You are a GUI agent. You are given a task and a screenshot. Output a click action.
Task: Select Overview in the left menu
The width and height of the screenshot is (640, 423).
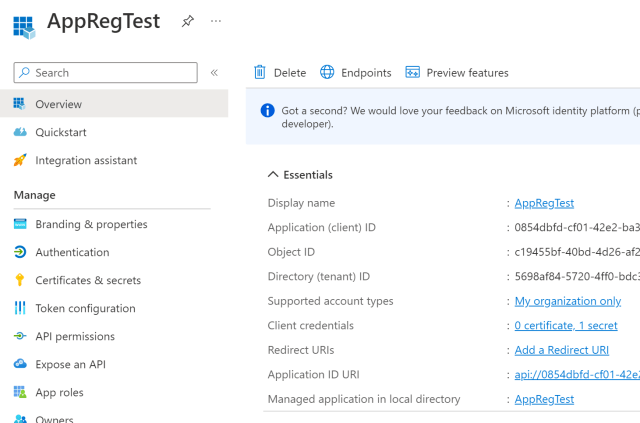58,104
